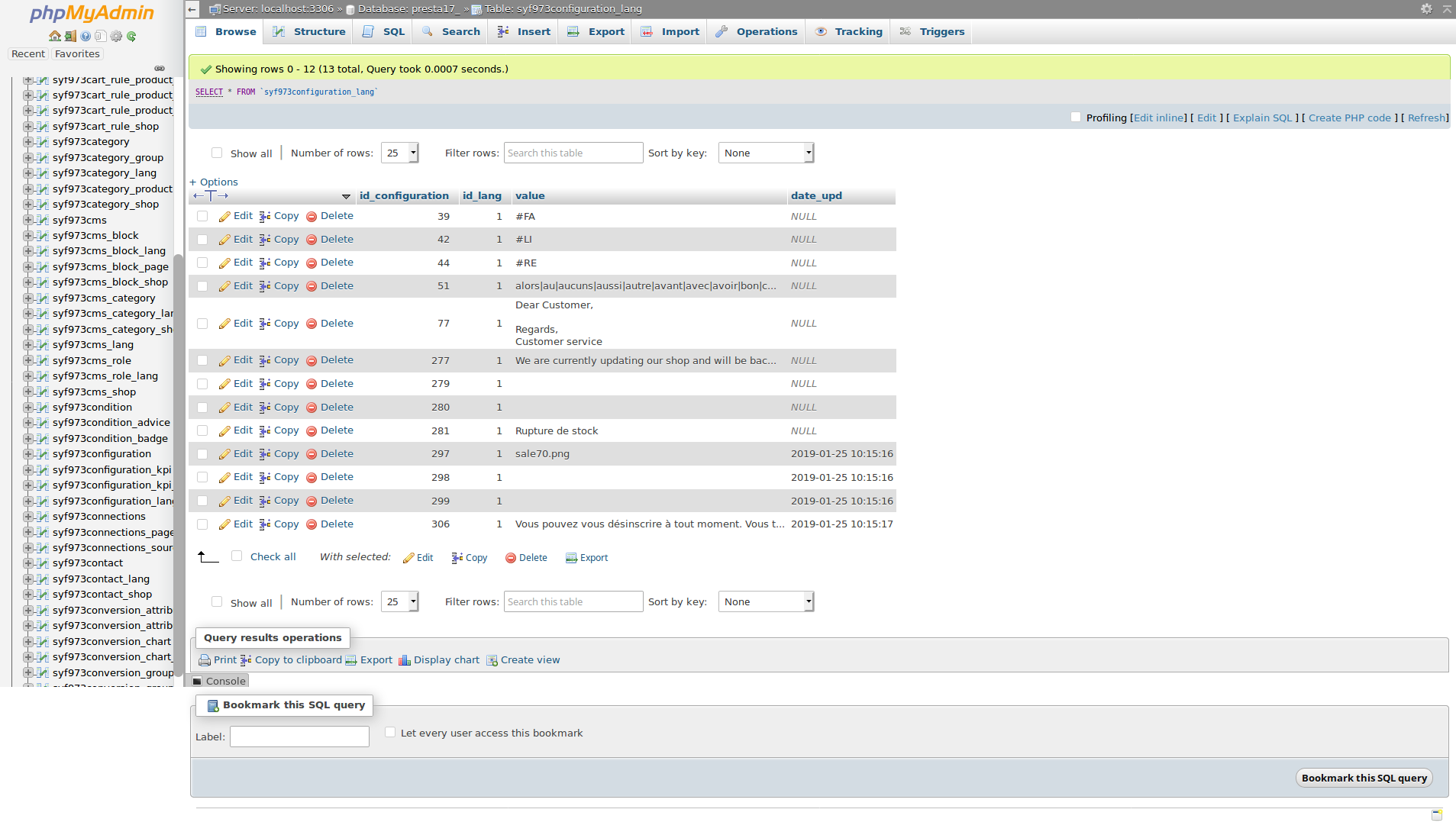1456x835 pixels.
Task: Open top Number of rows dropdown
Action: (x=400, y=153)
